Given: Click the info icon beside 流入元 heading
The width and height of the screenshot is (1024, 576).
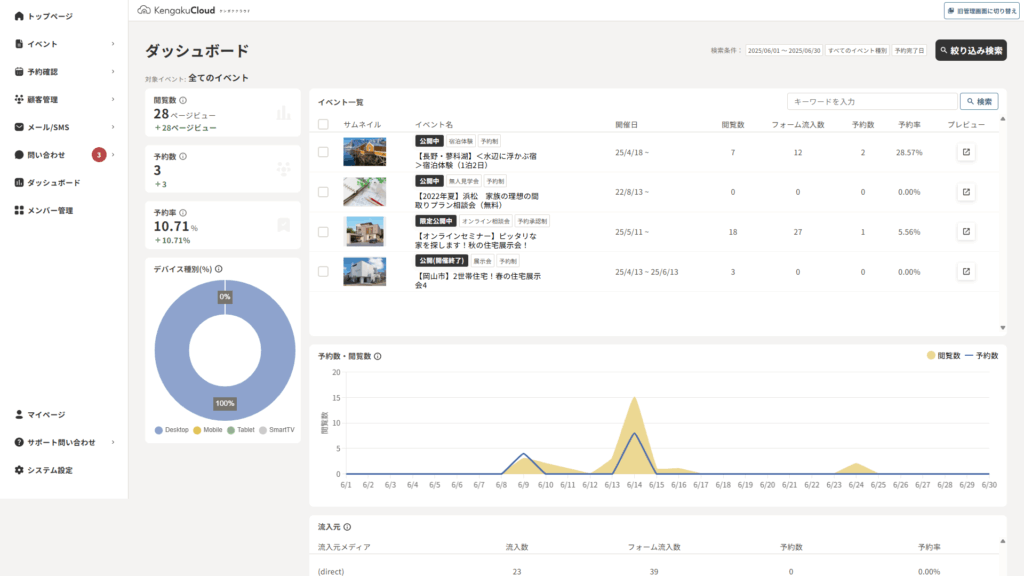Looking at the screenshot, I should (x=347, y=527).
